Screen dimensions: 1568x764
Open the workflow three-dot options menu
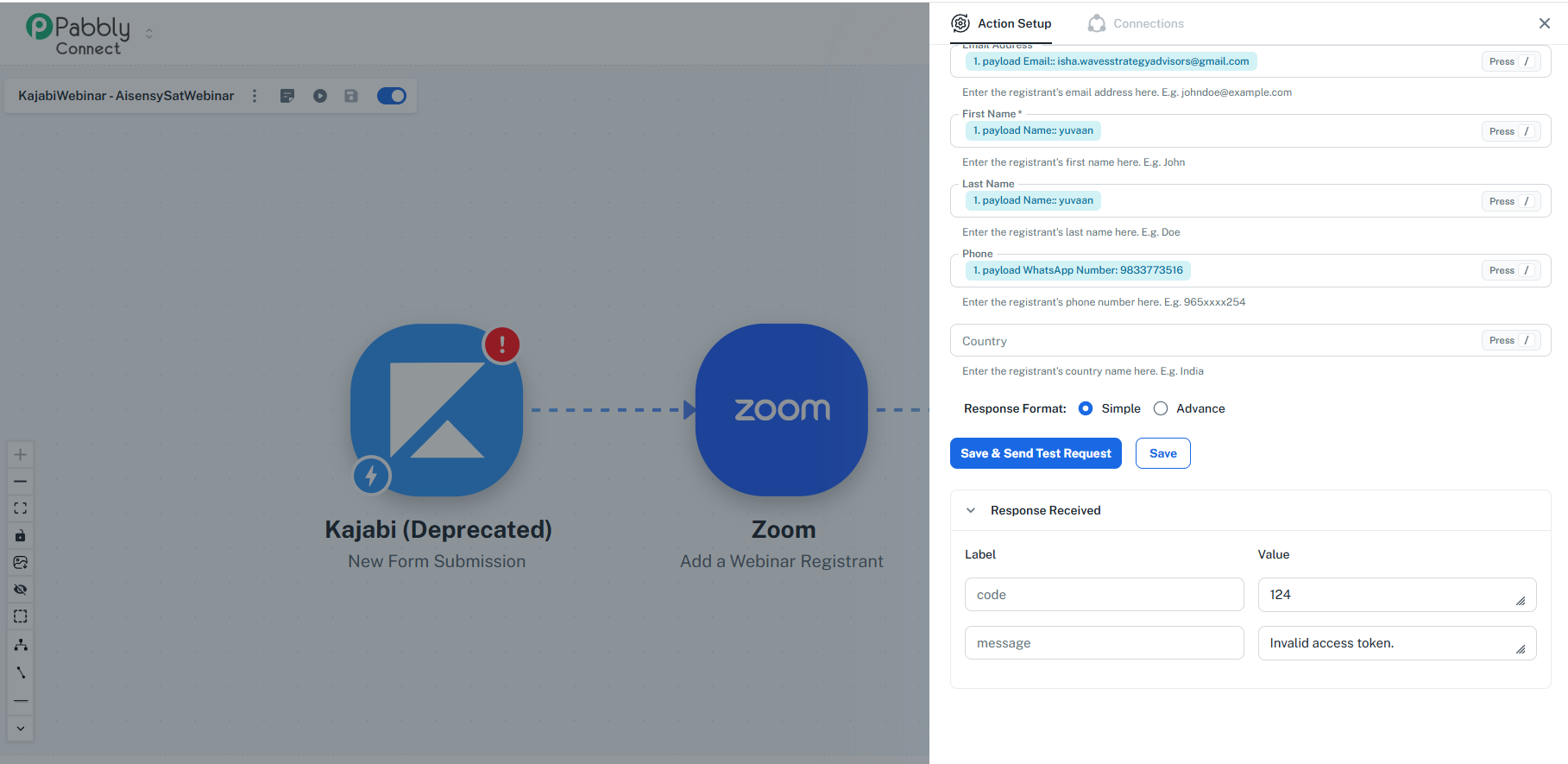coord(255,96)
